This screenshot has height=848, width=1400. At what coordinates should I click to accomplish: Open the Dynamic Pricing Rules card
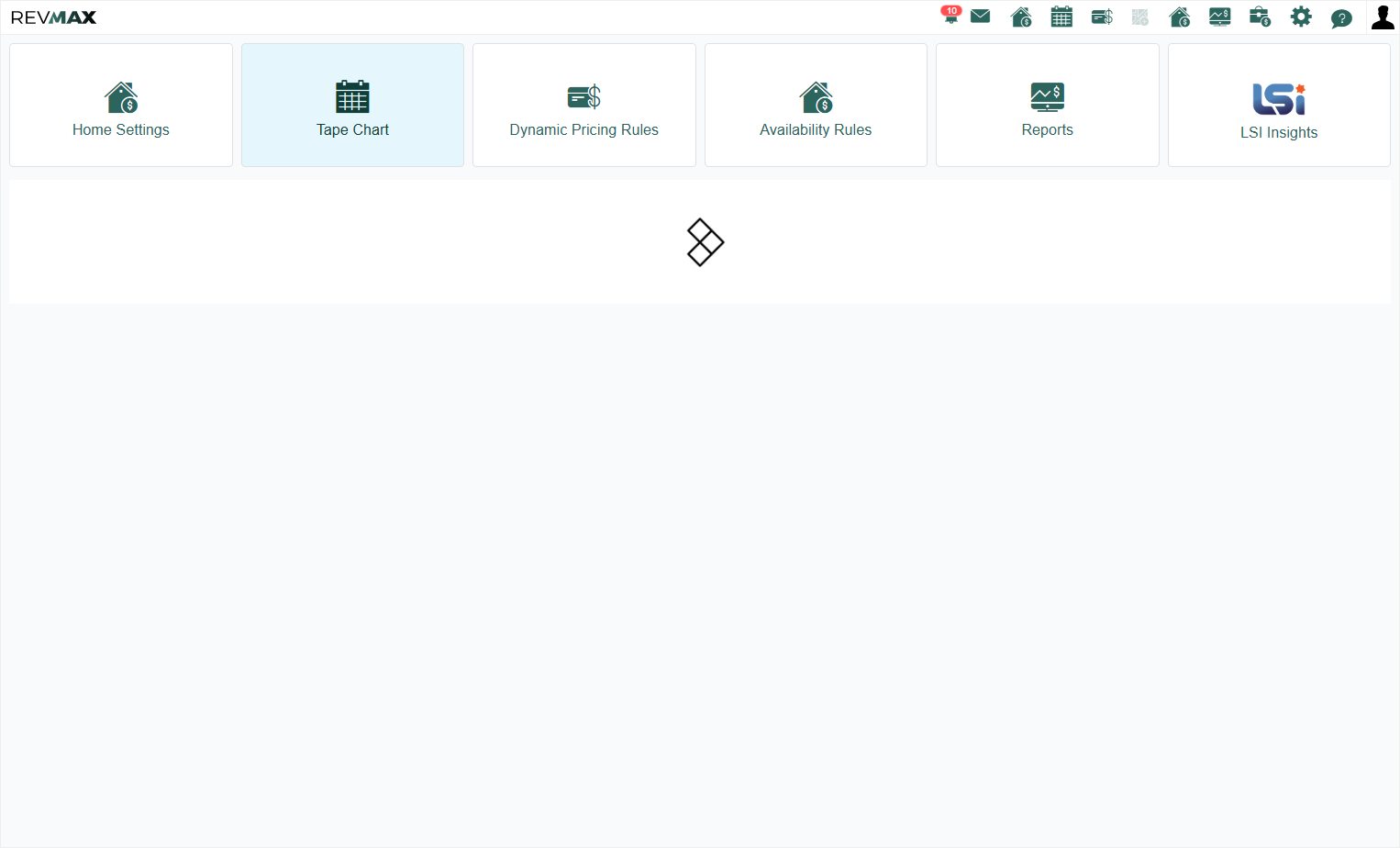point(584,105)
